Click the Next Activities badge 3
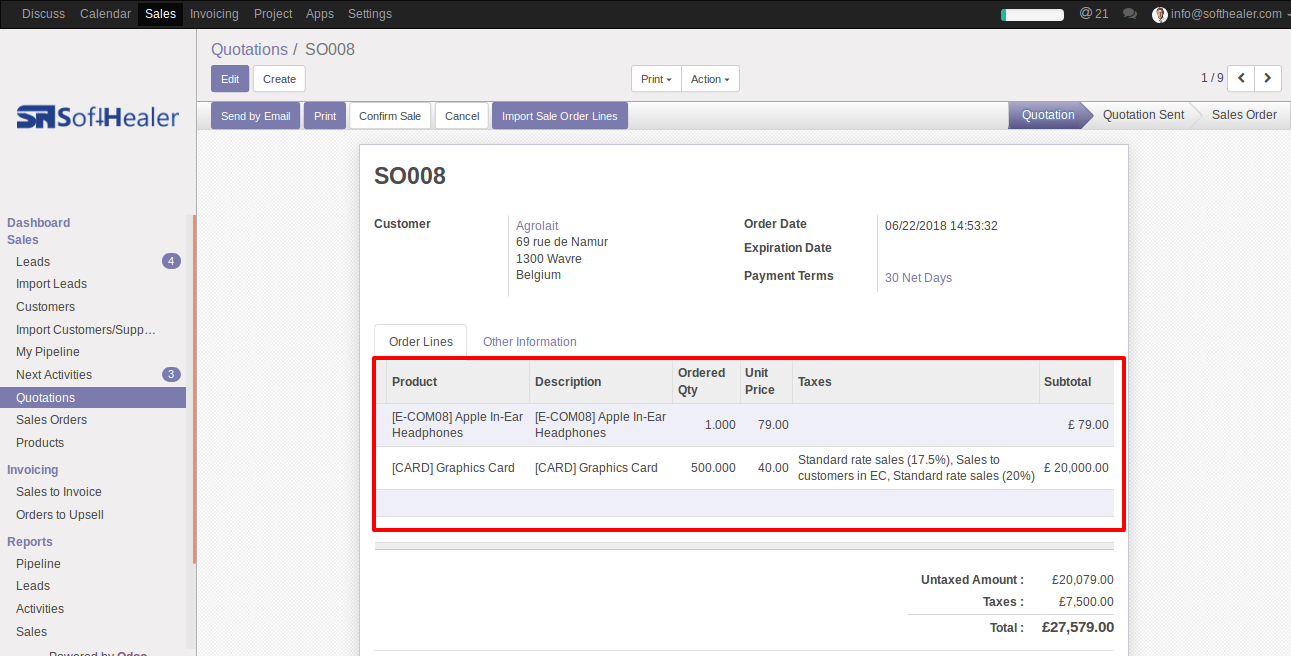 pos(171,375)
